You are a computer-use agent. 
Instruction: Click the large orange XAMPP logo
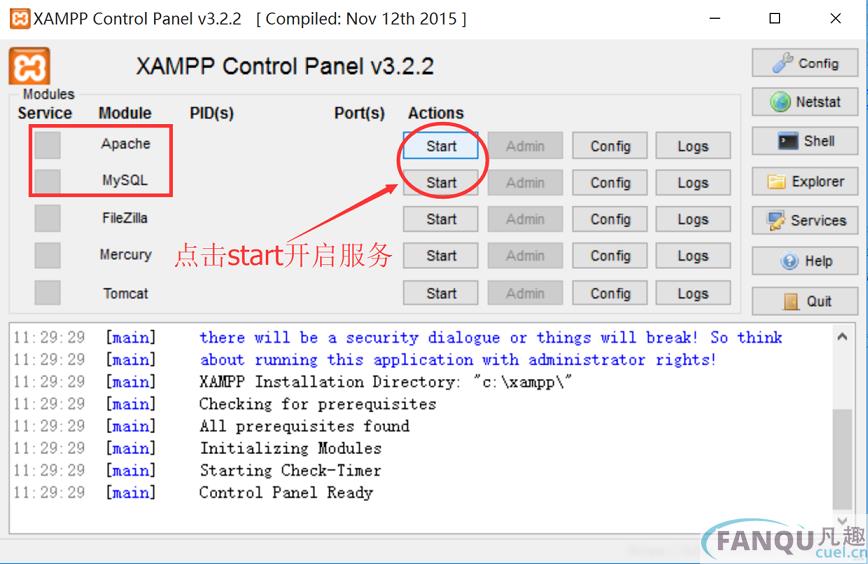(x=29, y=66)
